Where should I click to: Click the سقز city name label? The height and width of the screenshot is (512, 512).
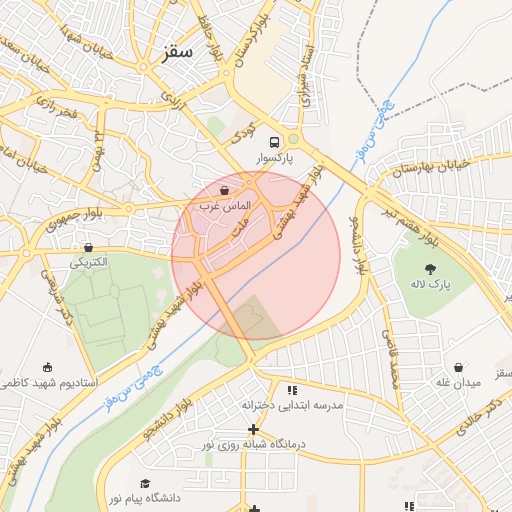click(x=177, y=53)
